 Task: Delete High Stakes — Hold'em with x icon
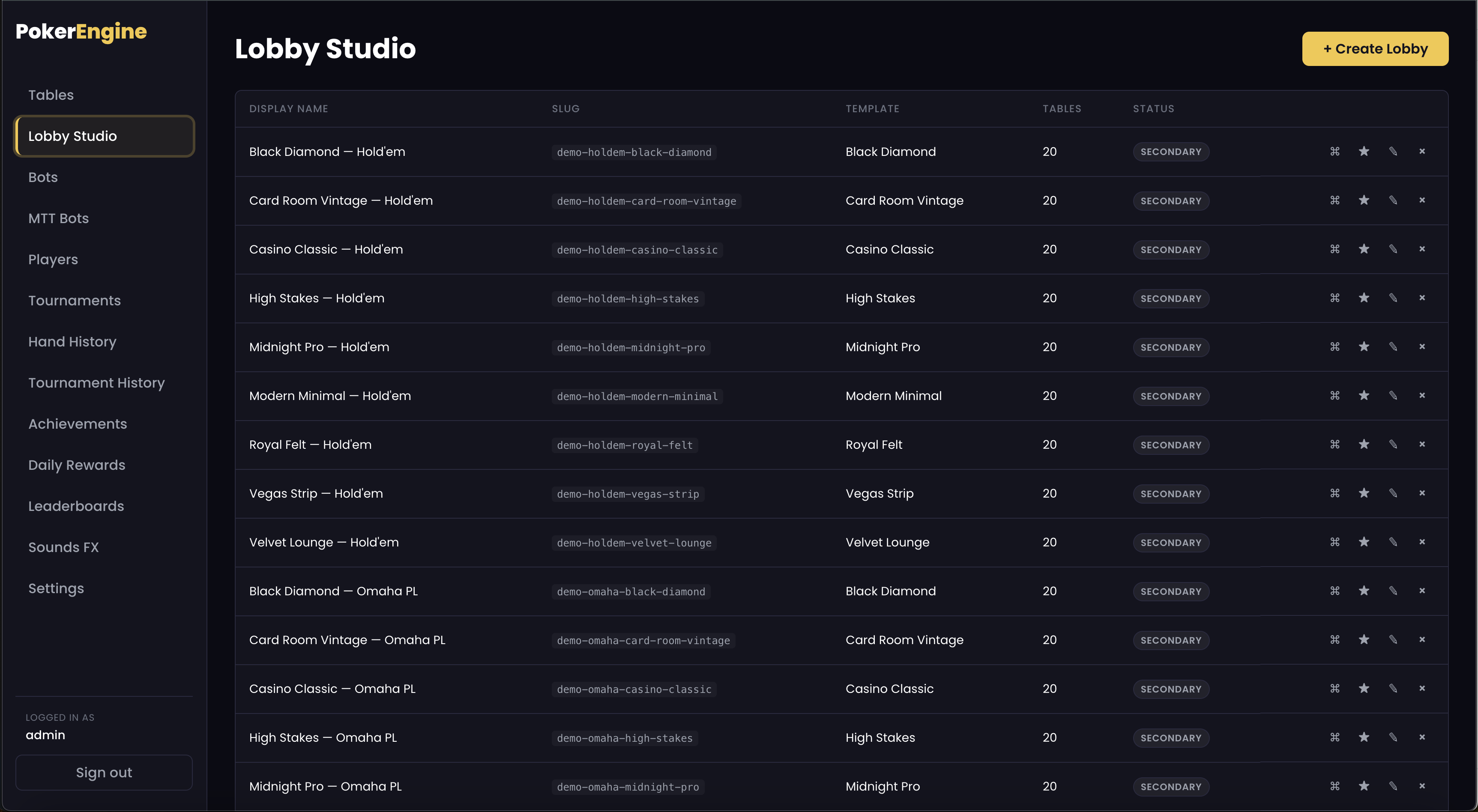(1422, 298)
